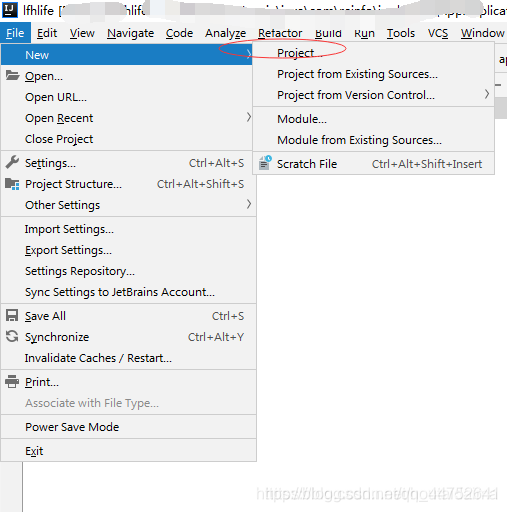The width and height of the screenshot is (507, 512).
Task: Expand the Other Settings submenu arrow
Action: click(248, 204)
